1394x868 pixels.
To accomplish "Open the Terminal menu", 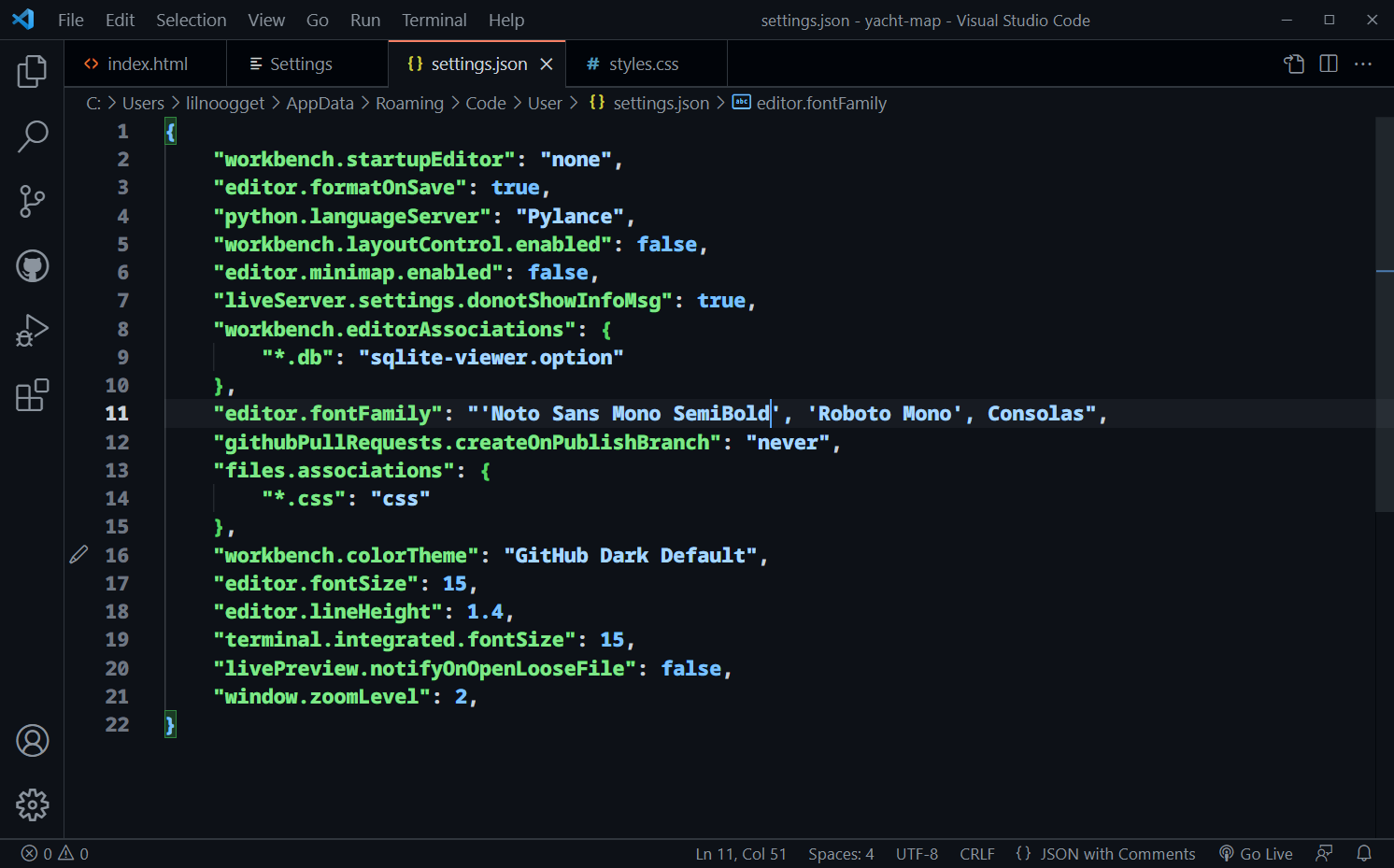I will coord(434,20).
